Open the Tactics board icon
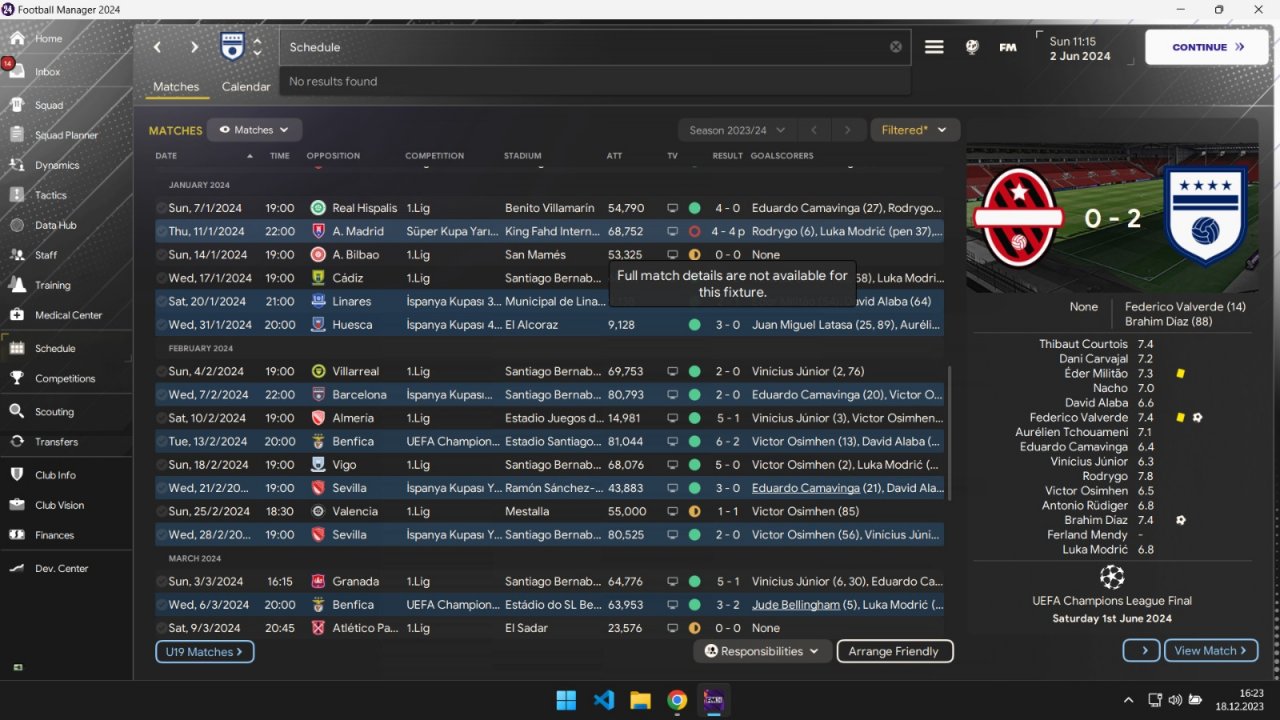This screenshot has height=720, width=1280. (x=17, y=195)
